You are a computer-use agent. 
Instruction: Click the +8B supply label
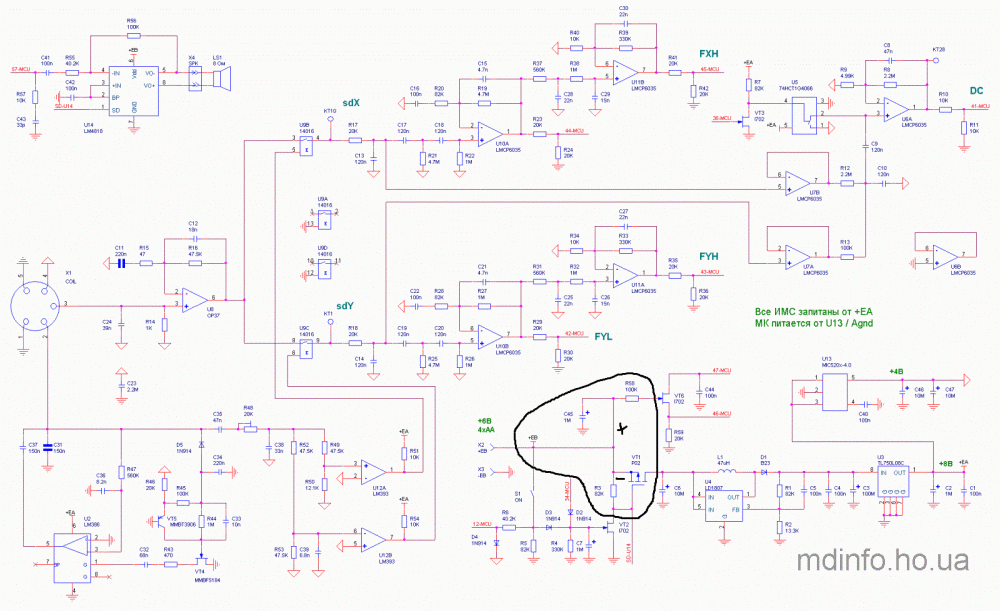(946, 464)
